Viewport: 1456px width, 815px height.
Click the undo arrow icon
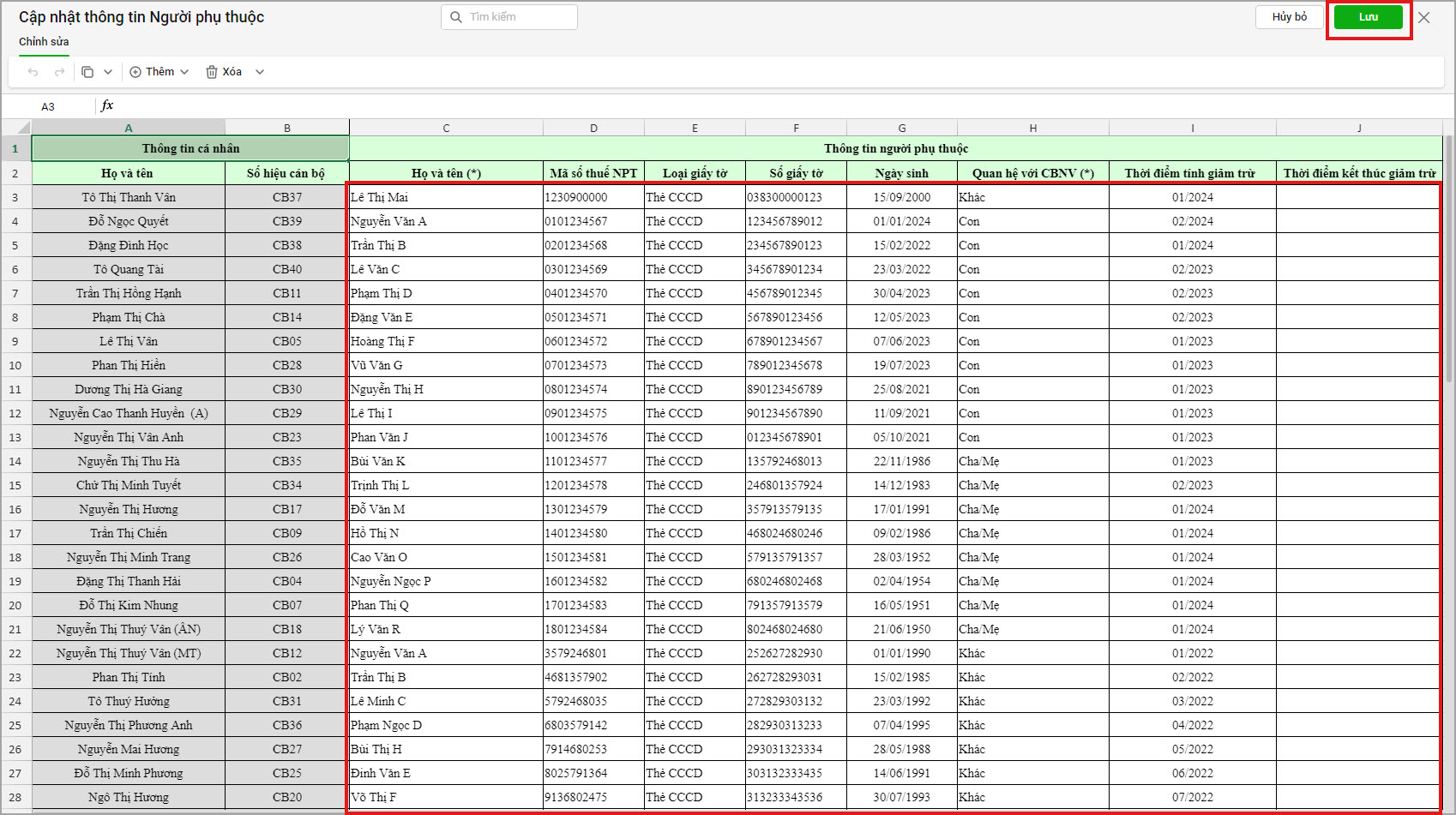[33, 72]
